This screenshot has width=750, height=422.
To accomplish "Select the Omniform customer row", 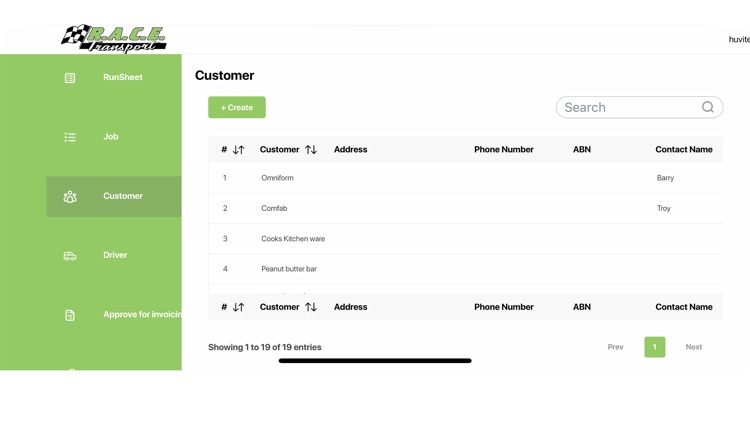I will pyautogui.click(x=277, y=178).
